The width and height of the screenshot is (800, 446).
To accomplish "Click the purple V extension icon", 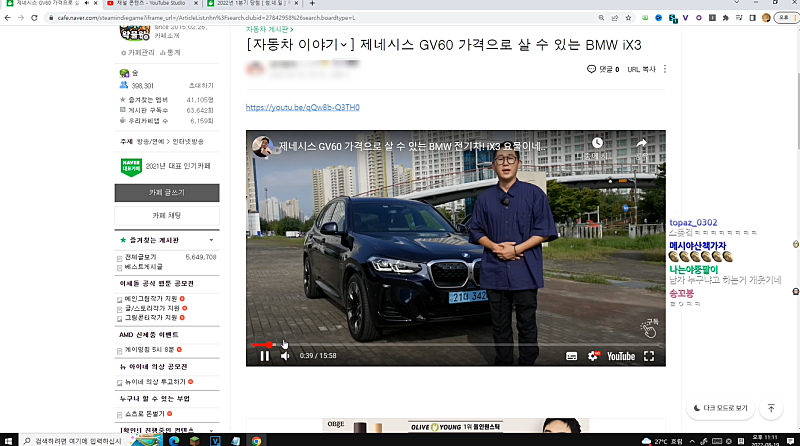I will coord(685,18).
